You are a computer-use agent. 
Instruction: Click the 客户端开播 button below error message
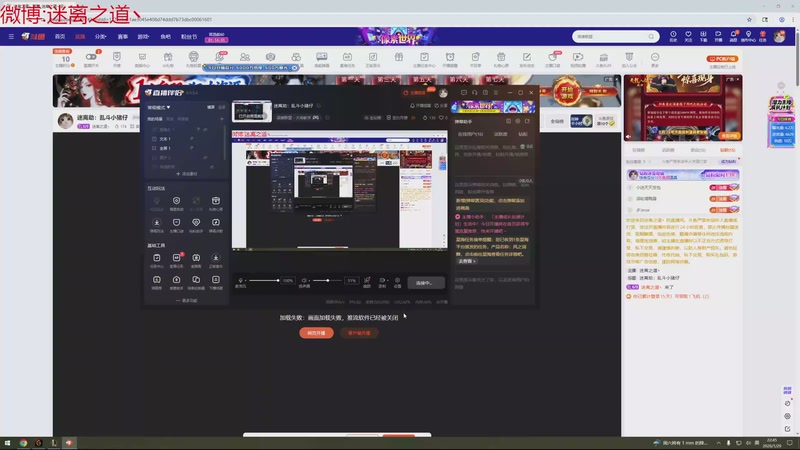tap(359, 333)
